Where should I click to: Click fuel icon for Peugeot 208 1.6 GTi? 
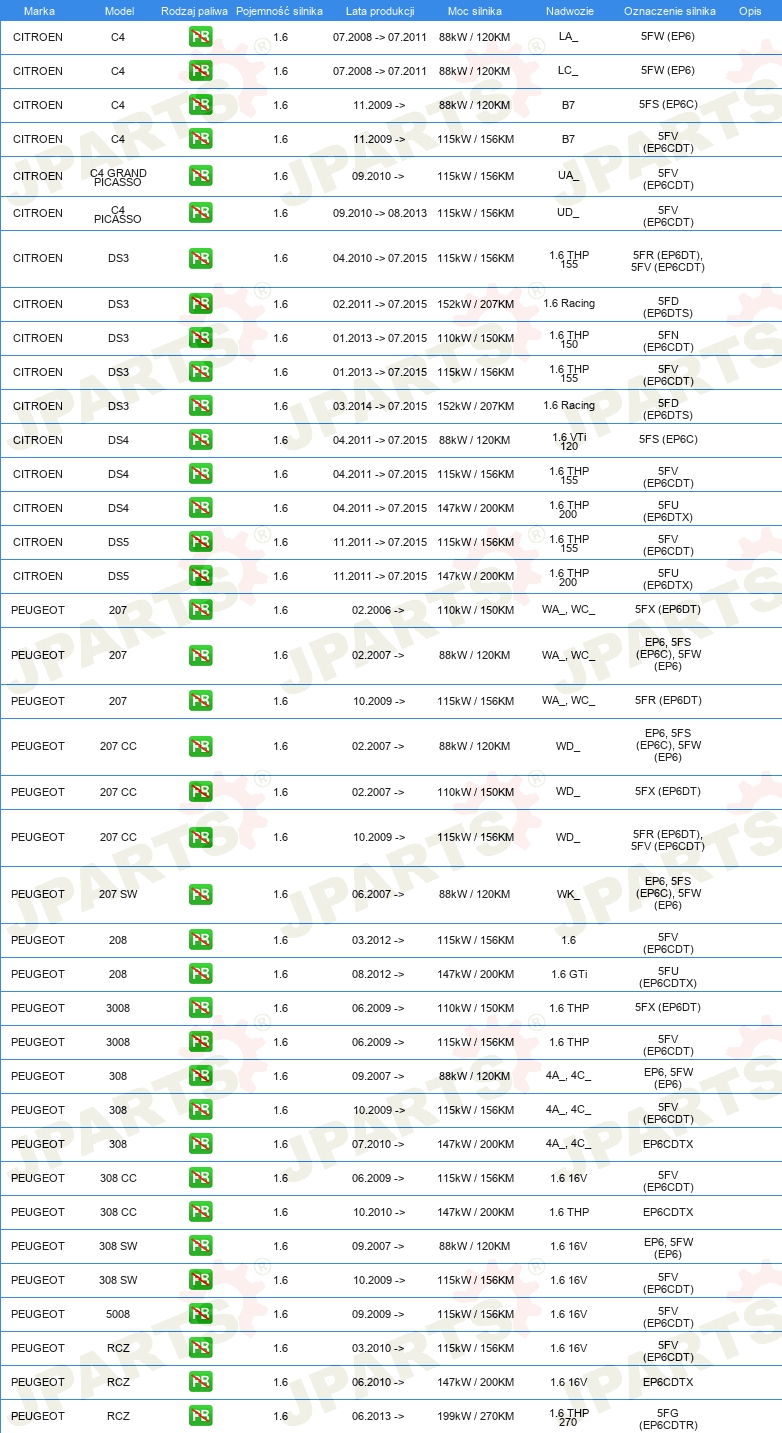click(x=201, y=974)
